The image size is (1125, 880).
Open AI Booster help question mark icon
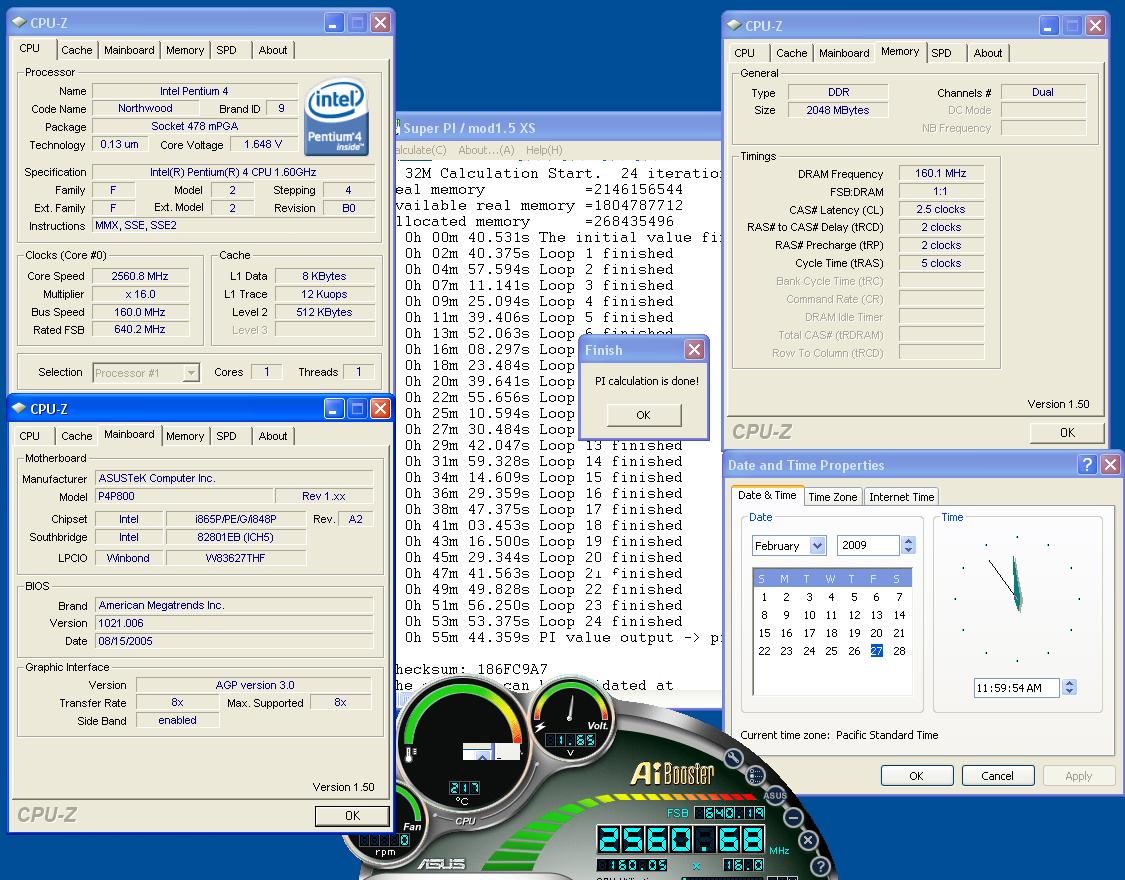[821, 866]
